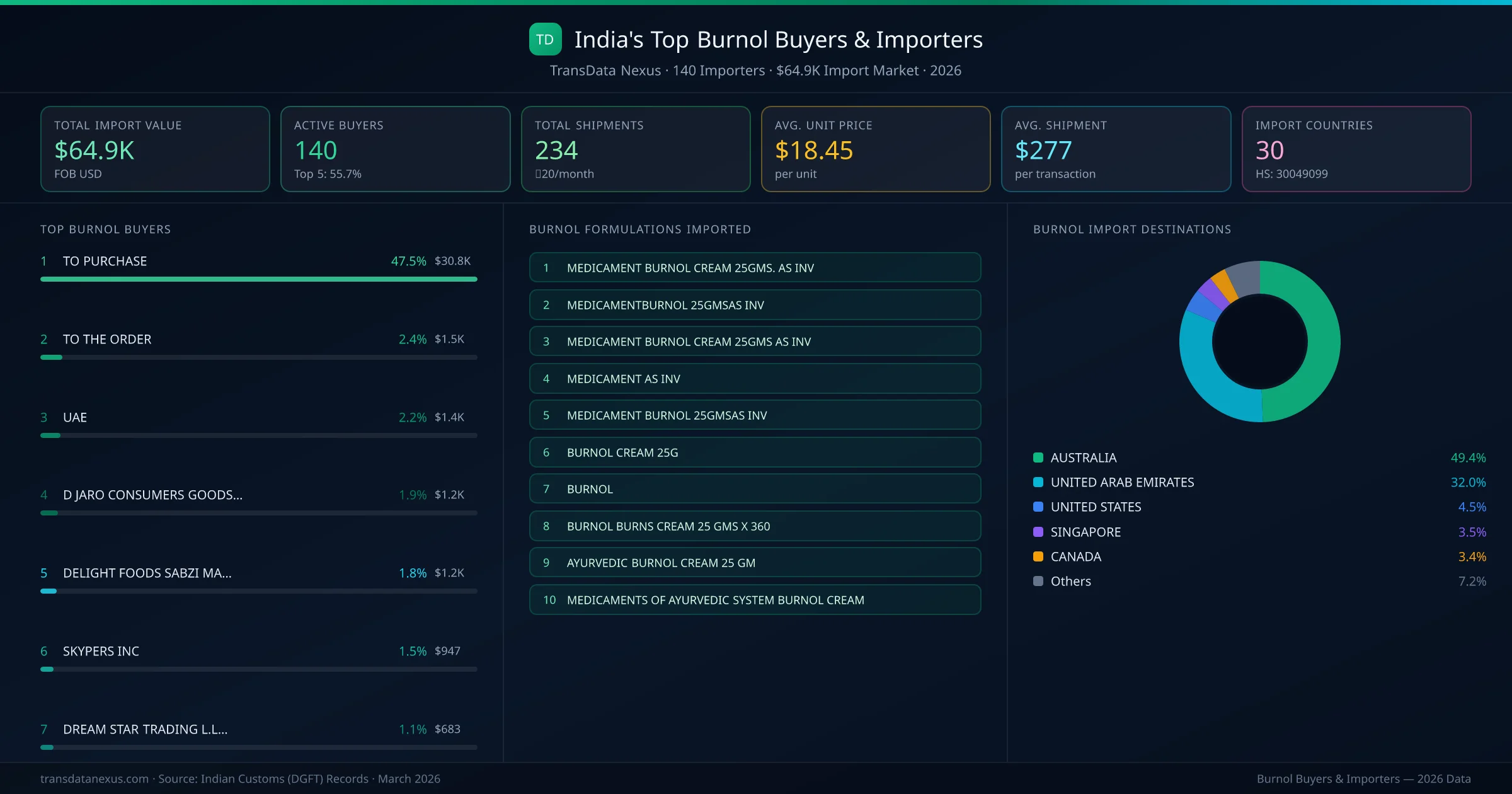Viewport: 1512px width, 794px height.
Task: Click the TO PURCHASE progress bar
Action: pyautogui.click(x=258, y=279)
